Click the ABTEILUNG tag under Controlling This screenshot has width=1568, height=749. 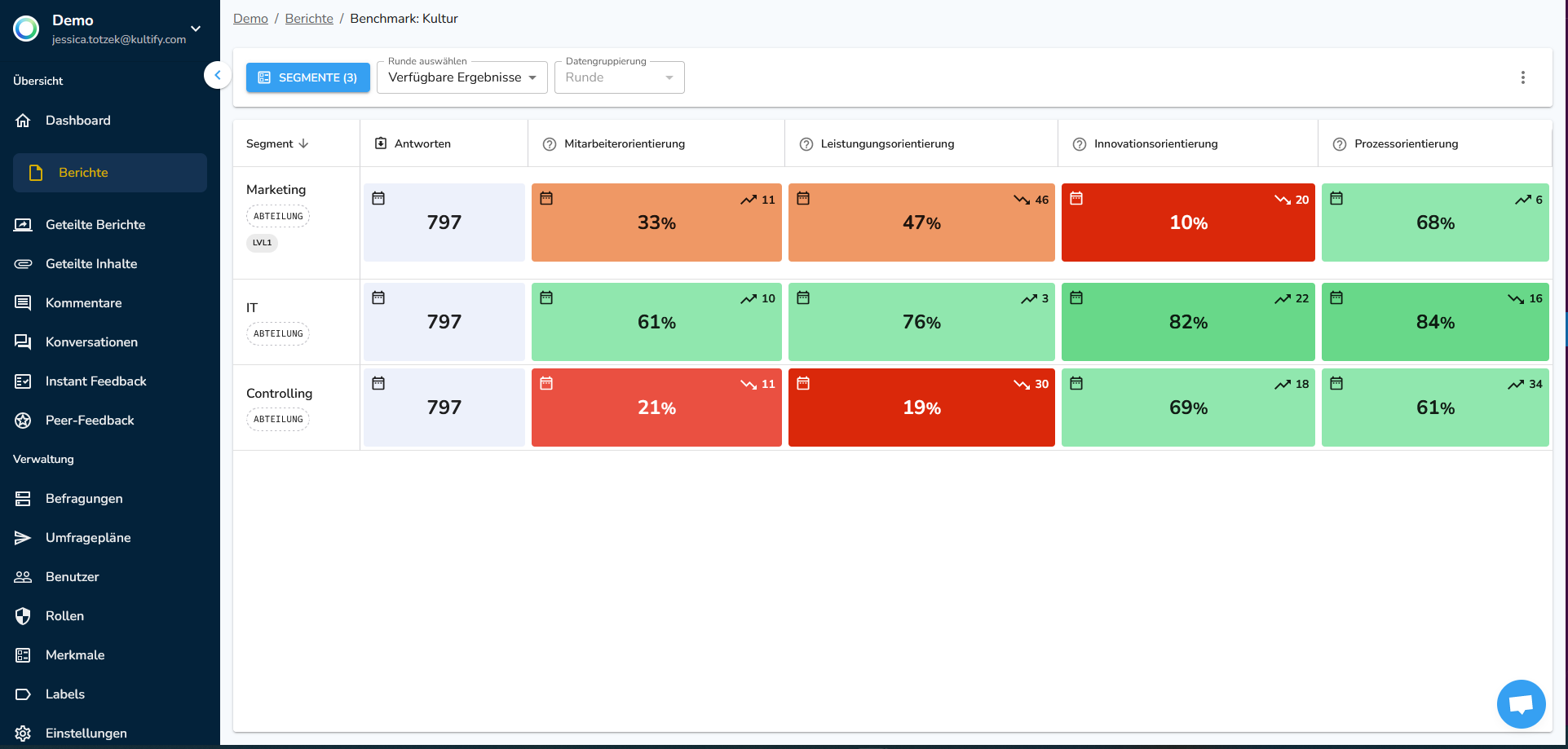[x=278, y=419]
